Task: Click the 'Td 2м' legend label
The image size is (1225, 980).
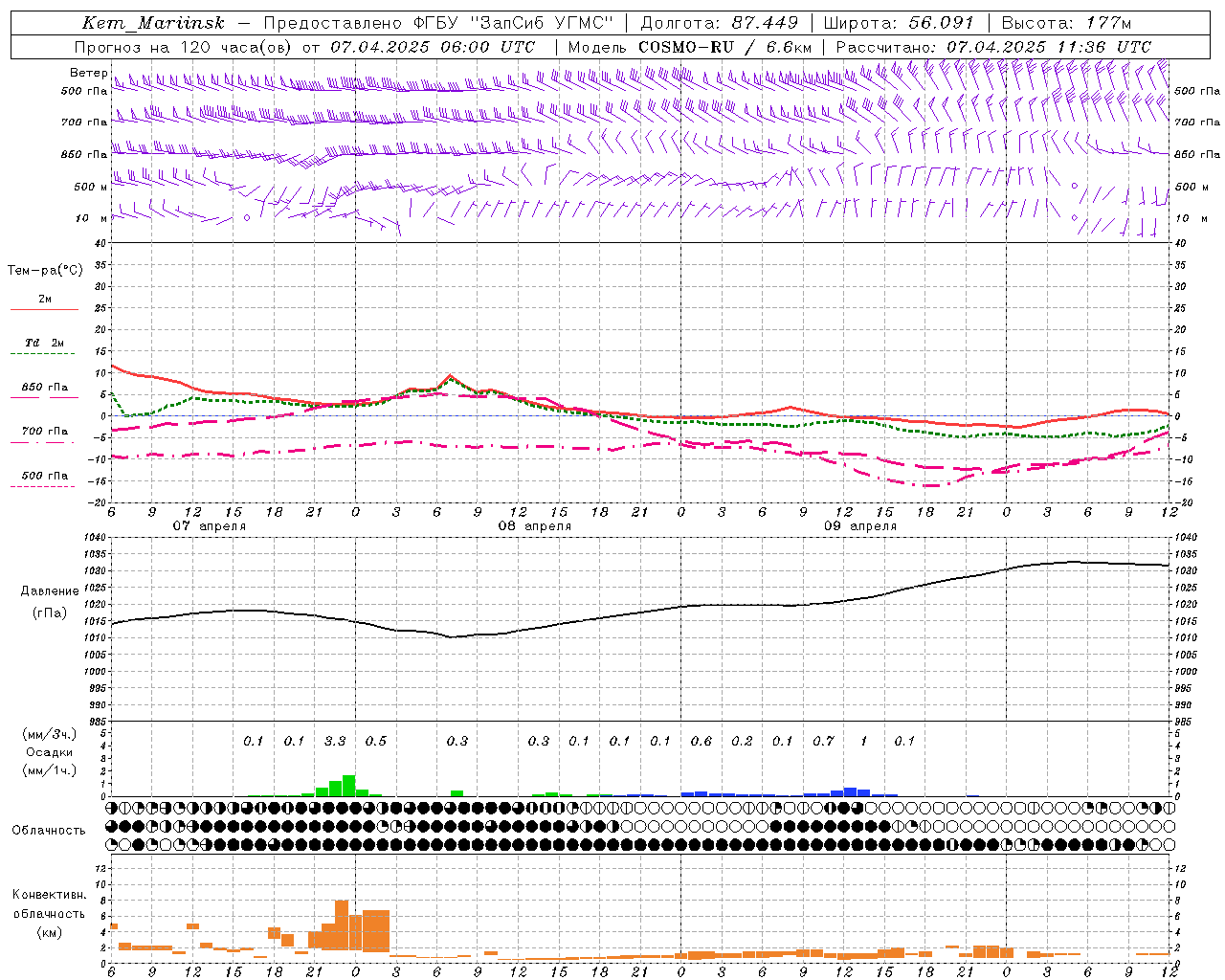Action: point(44,343)
